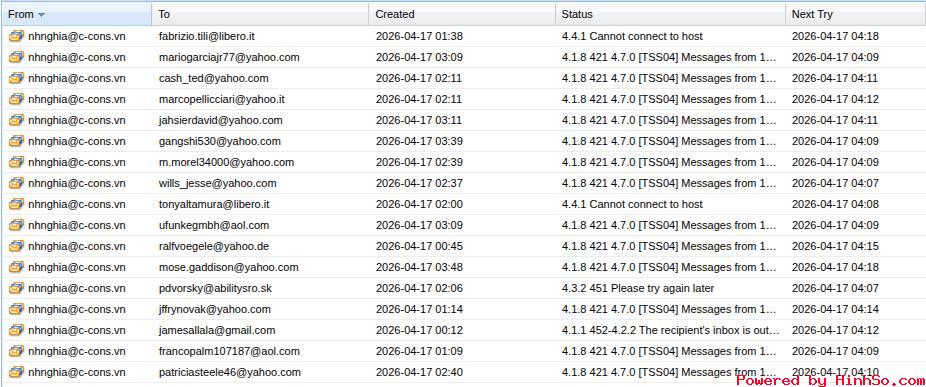
Task: Select recipient francopalm107187@aol.com
Action: (x=229, y=351)
